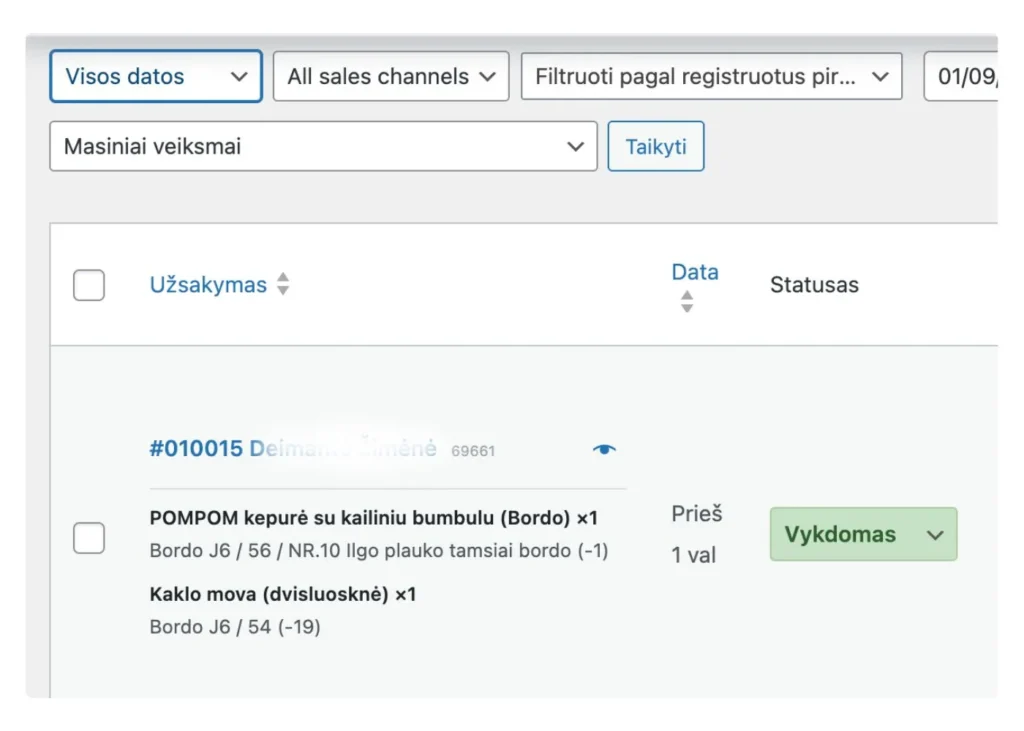Sort by the Data column header

point(695,272)
